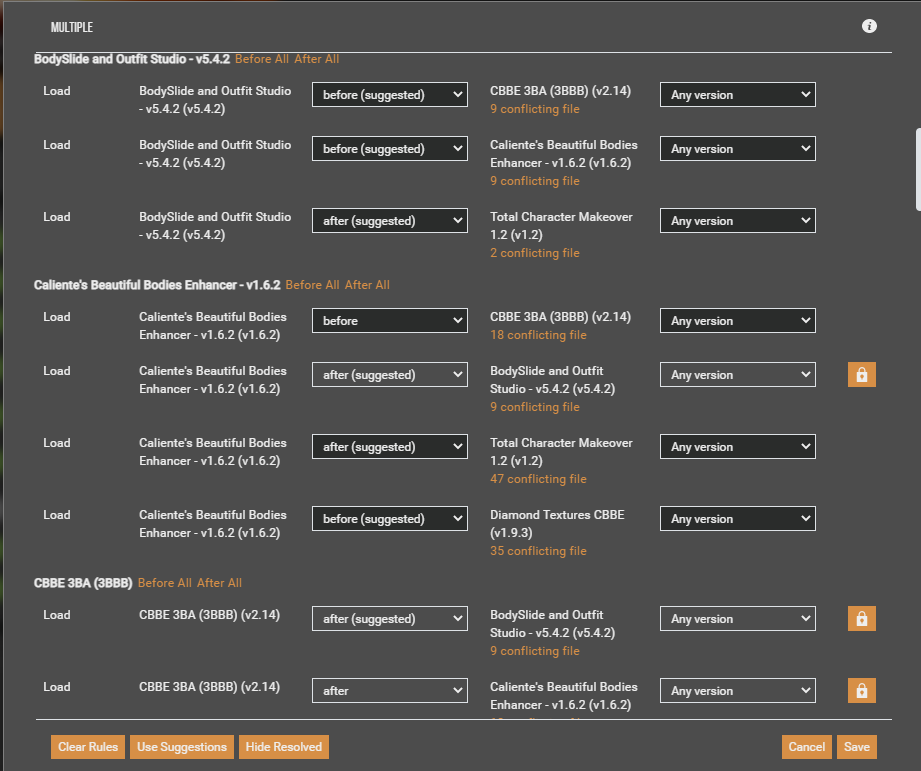Open 'Any version' dropdown for BodySlide vs Total Character Makeover
Image resolution: width=921 pixels, height=771 pixels.
738,221
